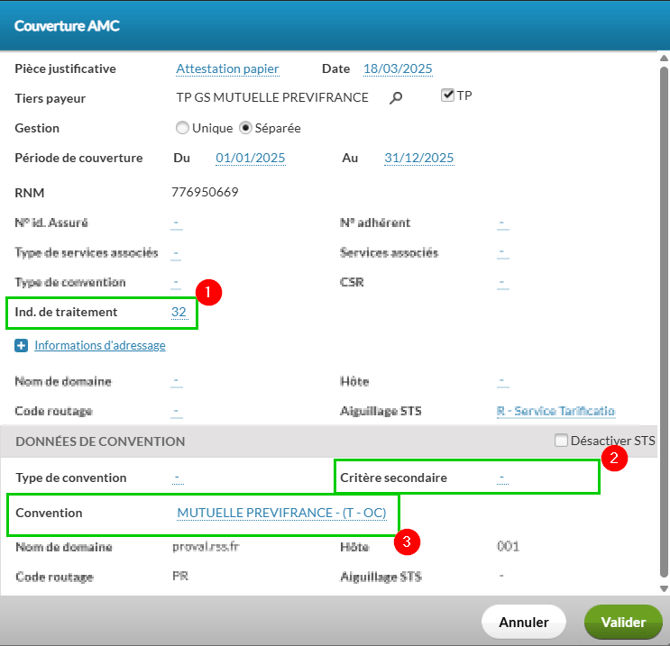
Task: Open the Informations d'adressage link
Action: click(100, 346)
